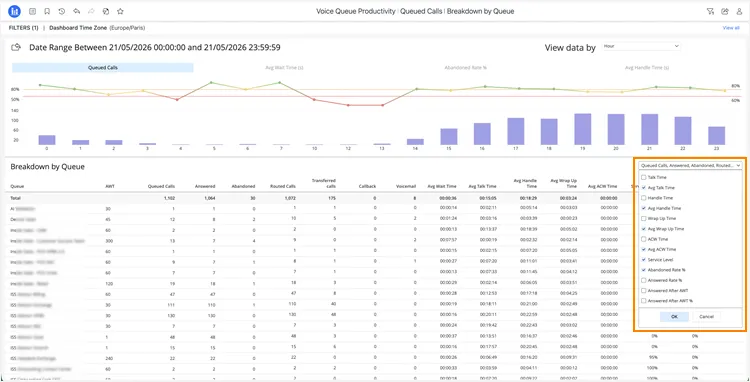Image resolution: width=750 pixels, height=382 pixels.
Task: Click the hour 17 bar in chart
Action: pos(516,131)
